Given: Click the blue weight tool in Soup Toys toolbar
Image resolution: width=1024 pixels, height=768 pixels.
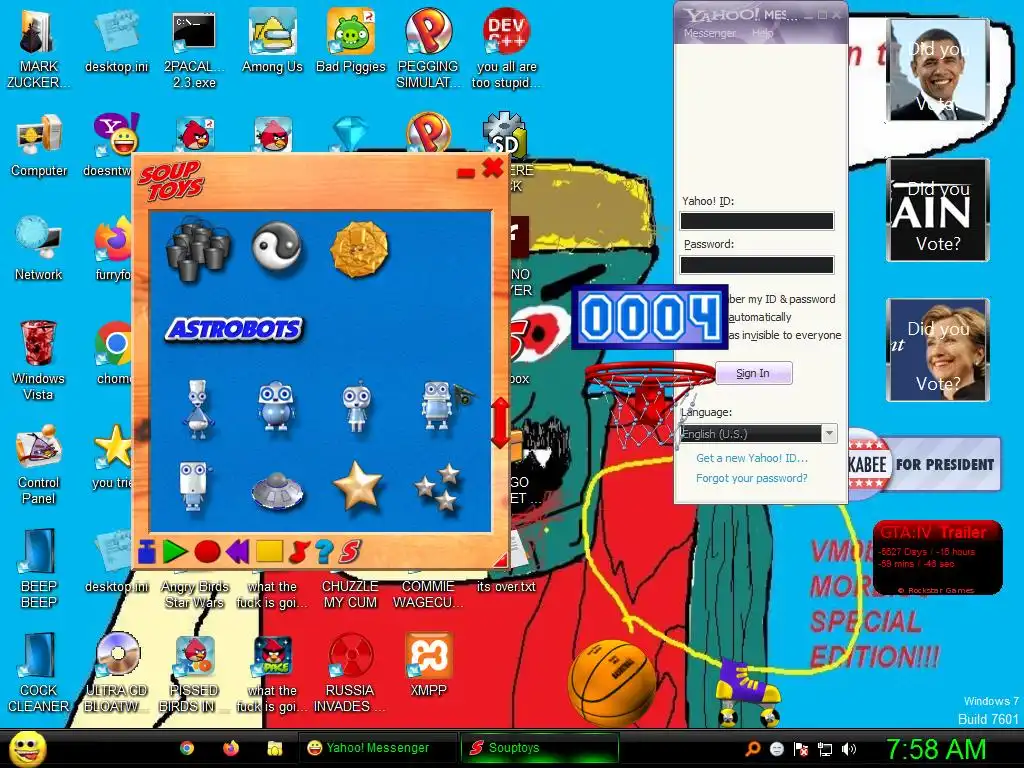Looking at the screenshot, I should (146, 552).
